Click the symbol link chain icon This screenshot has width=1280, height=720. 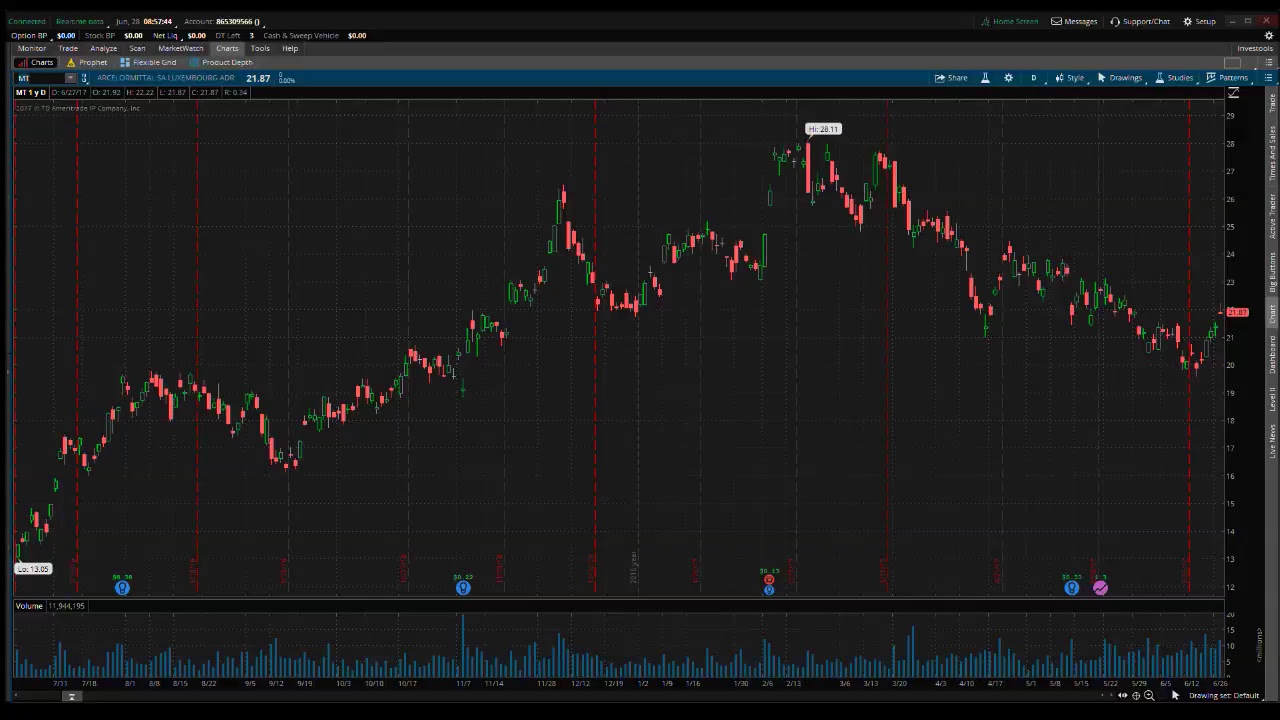click(85, 78)
